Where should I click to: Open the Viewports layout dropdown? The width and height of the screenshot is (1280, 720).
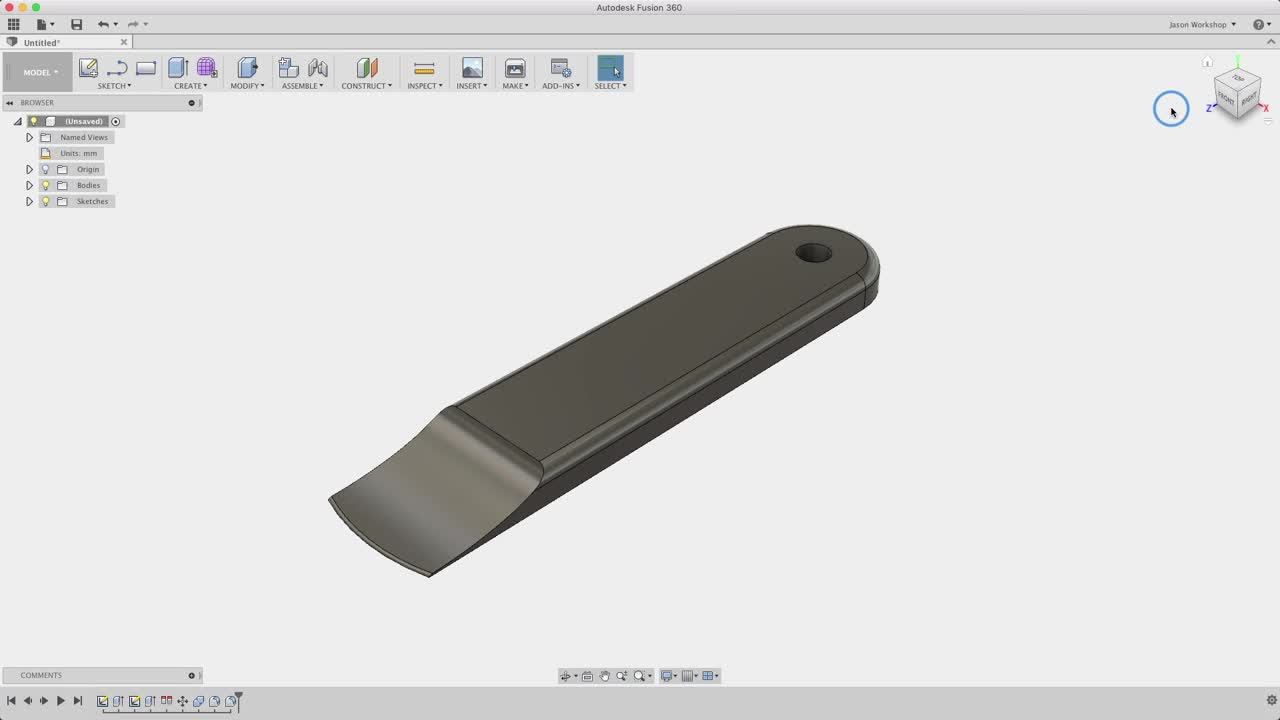tap(711, 676)
